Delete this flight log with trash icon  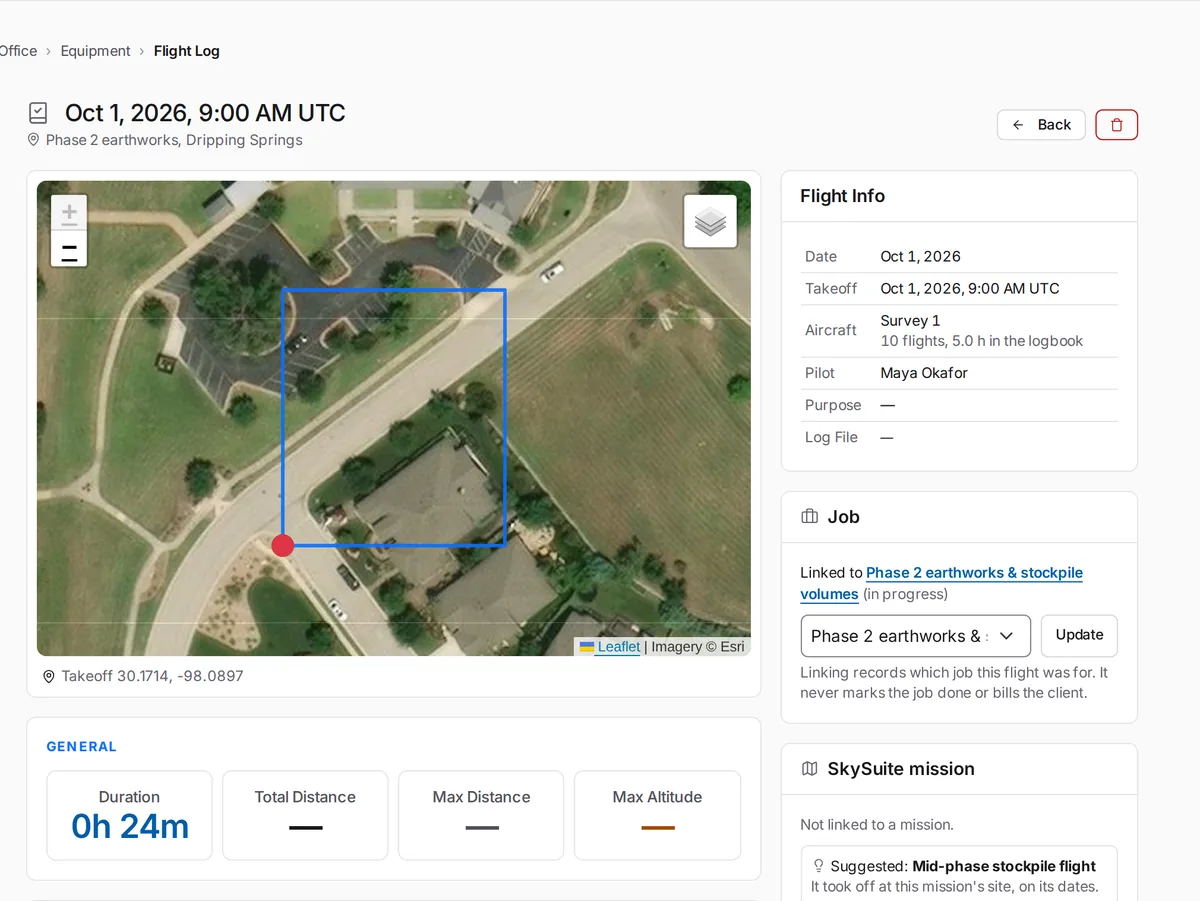click(x=1117, y=125)
